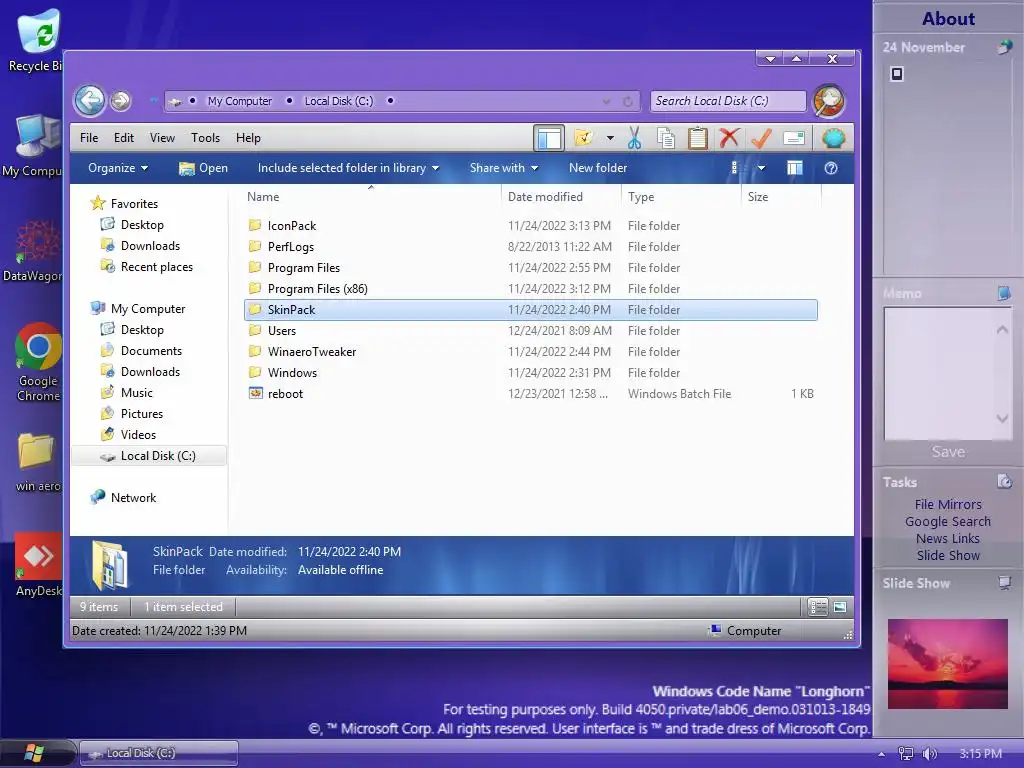This screenshot has width=1024, height=768.
Task: Select Recent places in Favorites
Action: tap(156, 266)
